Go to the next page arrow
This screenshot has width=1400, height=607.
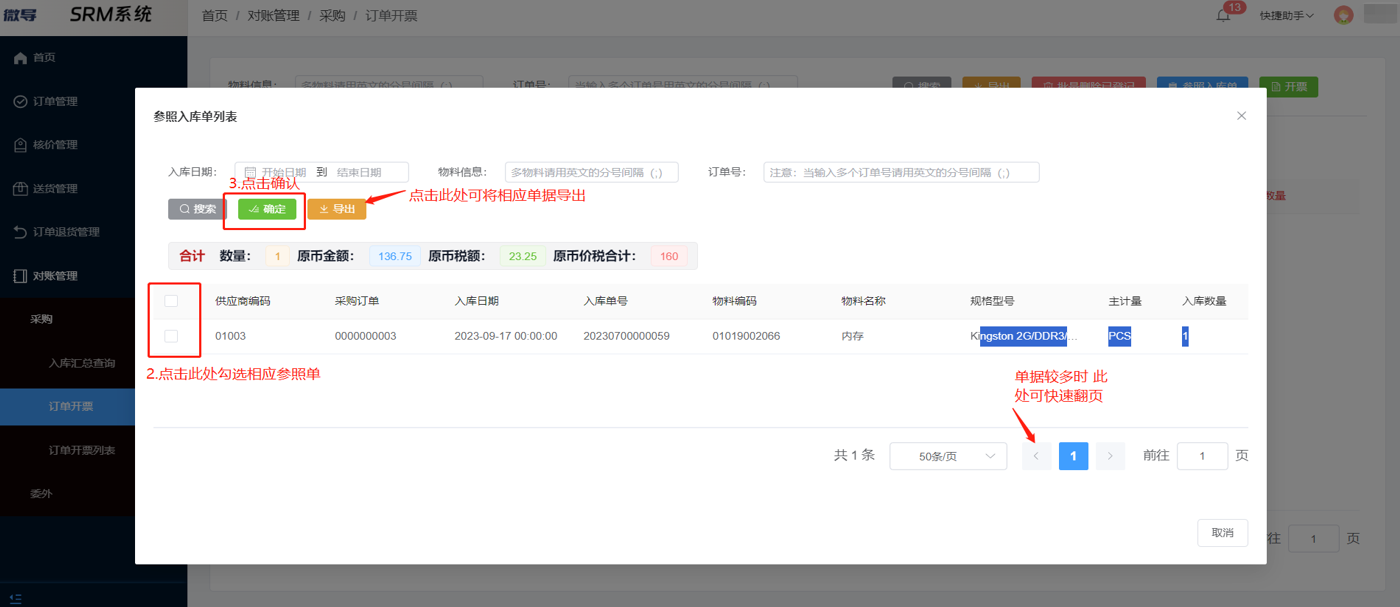click(1110, 456)
